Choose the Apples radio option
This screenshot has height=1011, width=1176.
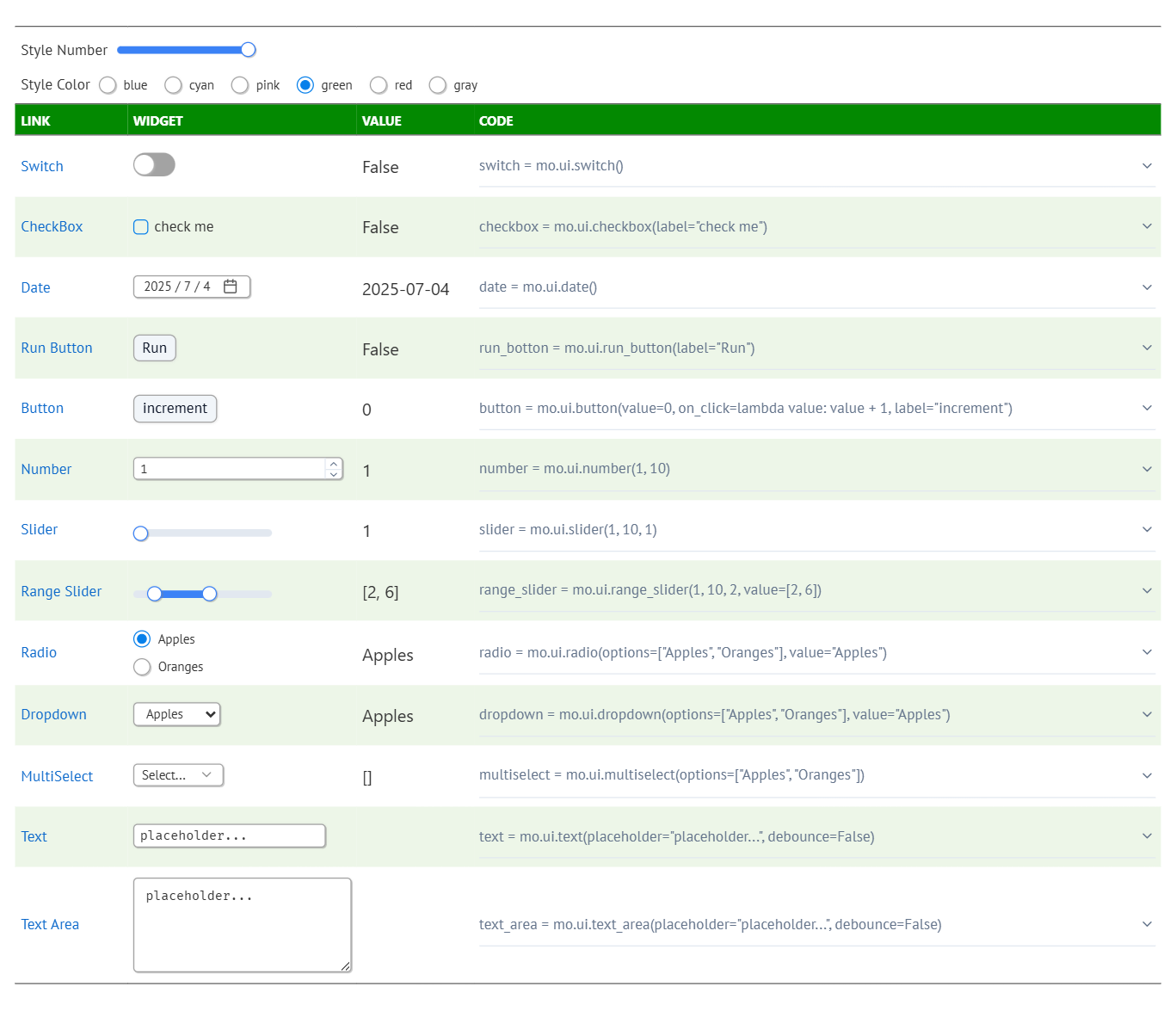pyautogui.click(x=142, y=639)
